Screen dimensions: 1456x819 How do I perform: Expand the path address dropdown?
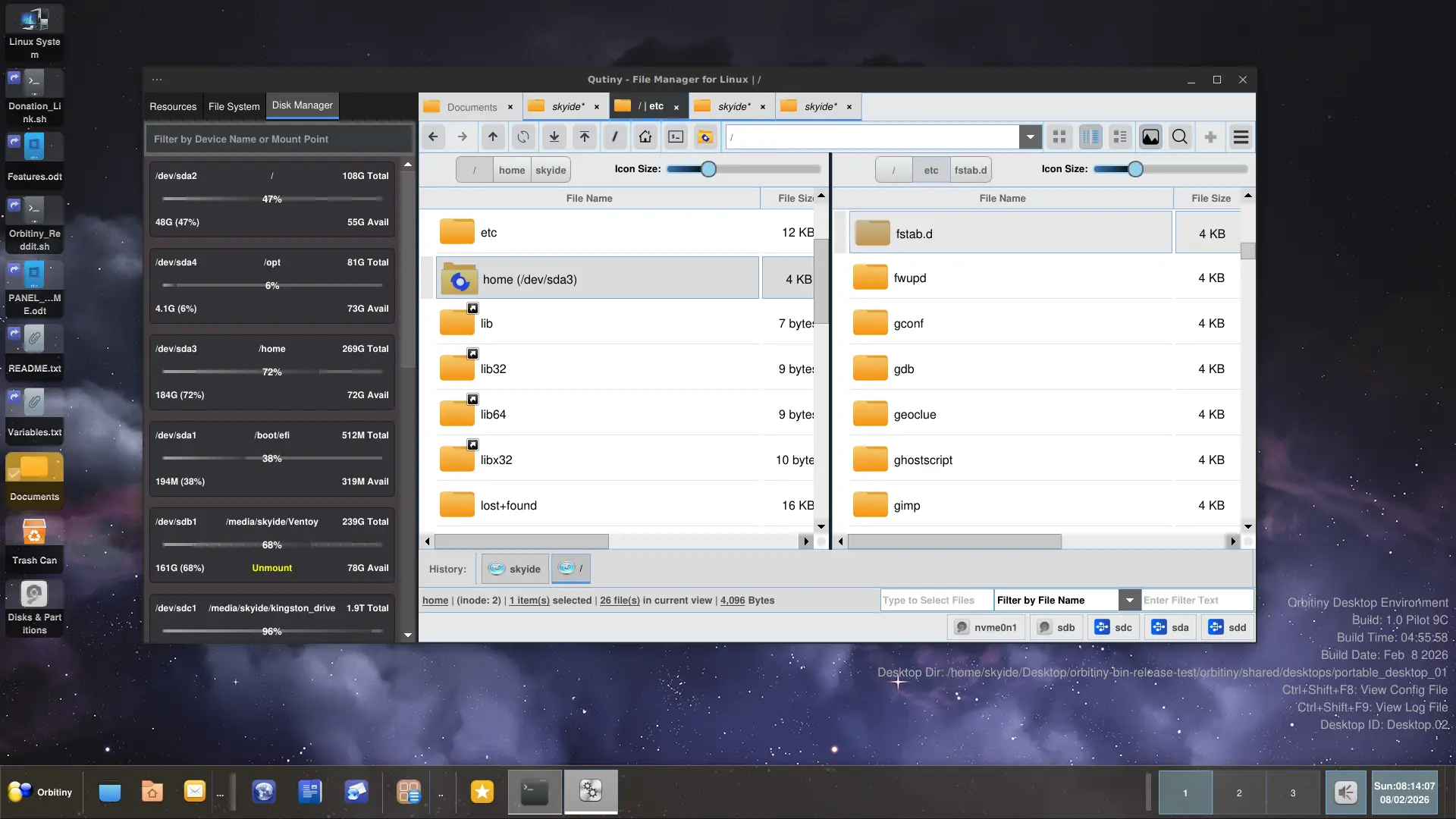[x=1030, y=137]
